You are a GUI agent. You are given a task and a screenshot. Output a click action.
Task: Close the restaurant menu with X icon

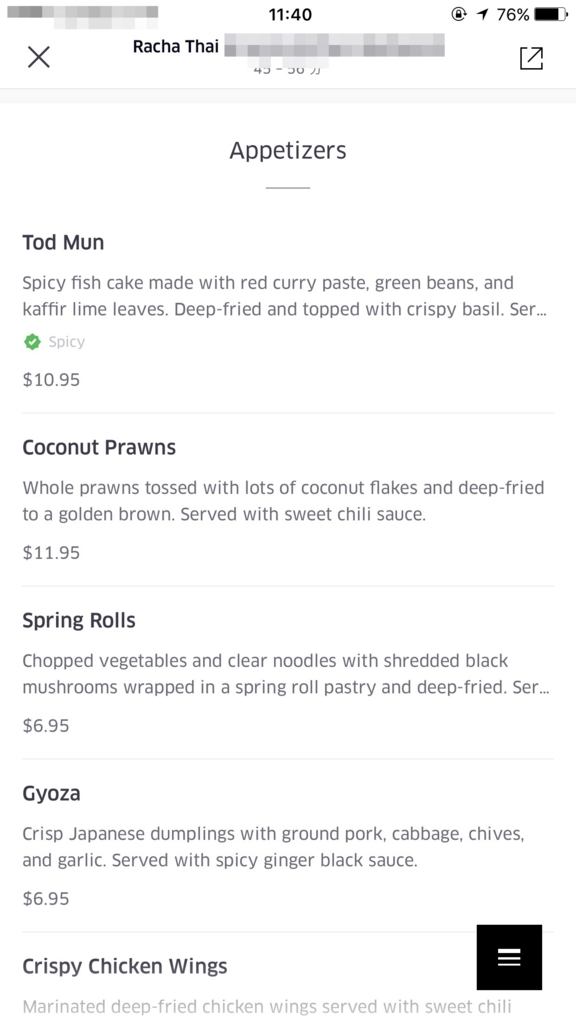[39, 57]
